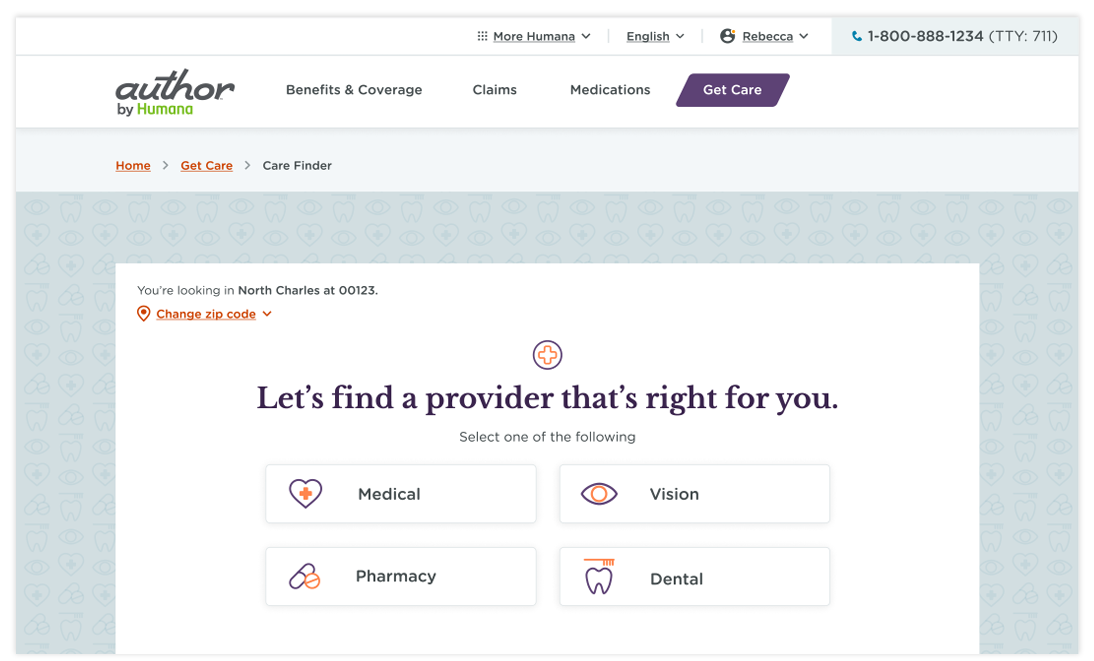Click the author by Humana logo
Image resolution: width=1094 pixels, height=661 pixels.
(174, 92)
